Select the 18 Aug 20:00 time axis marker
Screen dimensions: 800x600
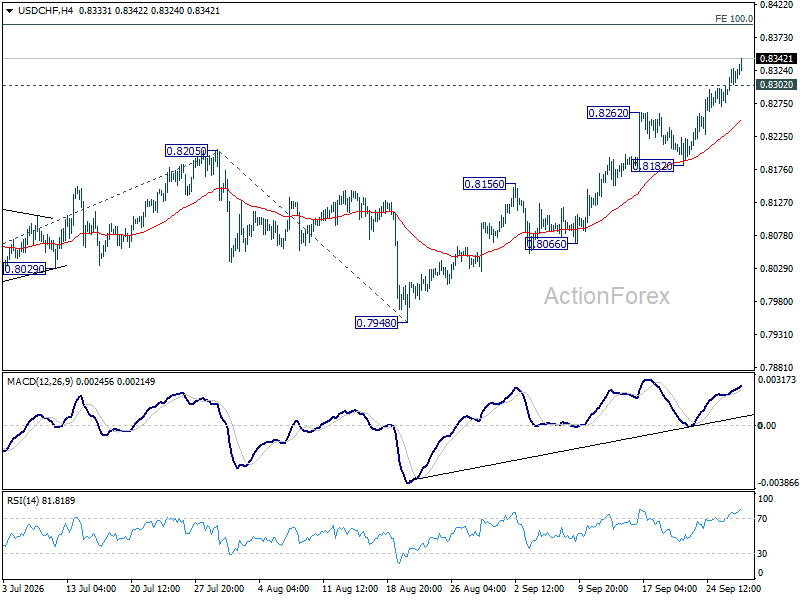(x=414, y=588)
